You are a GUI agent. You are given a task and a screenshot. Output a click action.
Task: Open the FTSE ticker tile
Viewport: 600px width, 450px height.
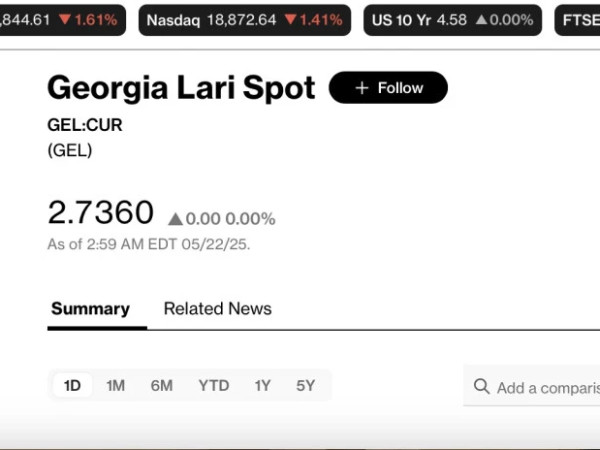(x=577, y=20)
